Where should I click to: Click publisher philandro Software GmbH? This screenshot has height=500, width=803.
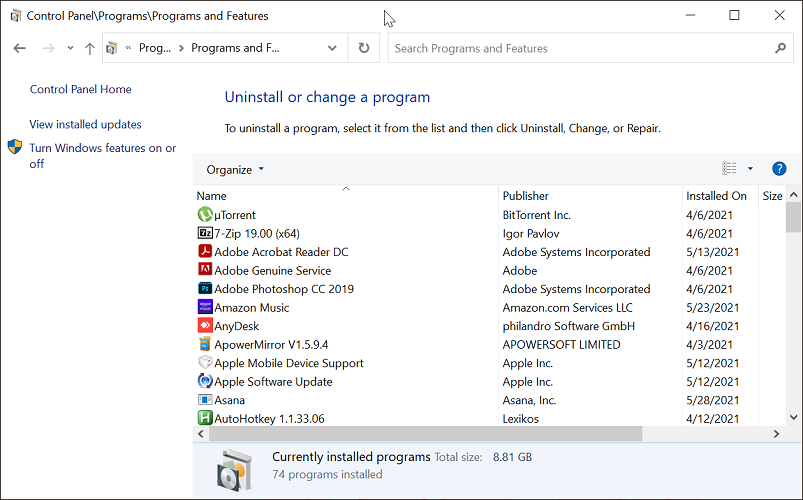[568, 326]
